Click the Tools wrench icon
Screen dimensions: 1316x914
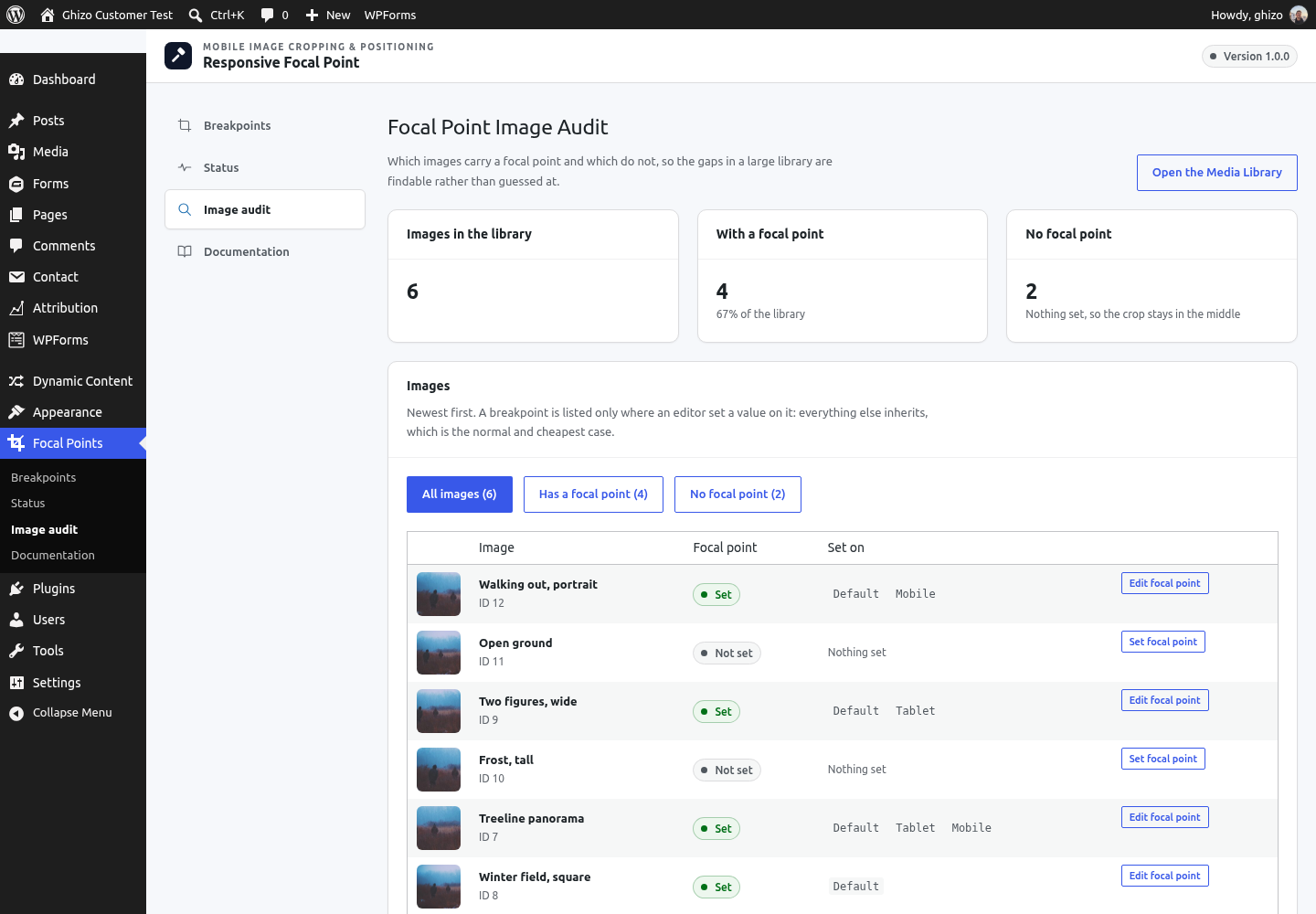coord(16,651)
